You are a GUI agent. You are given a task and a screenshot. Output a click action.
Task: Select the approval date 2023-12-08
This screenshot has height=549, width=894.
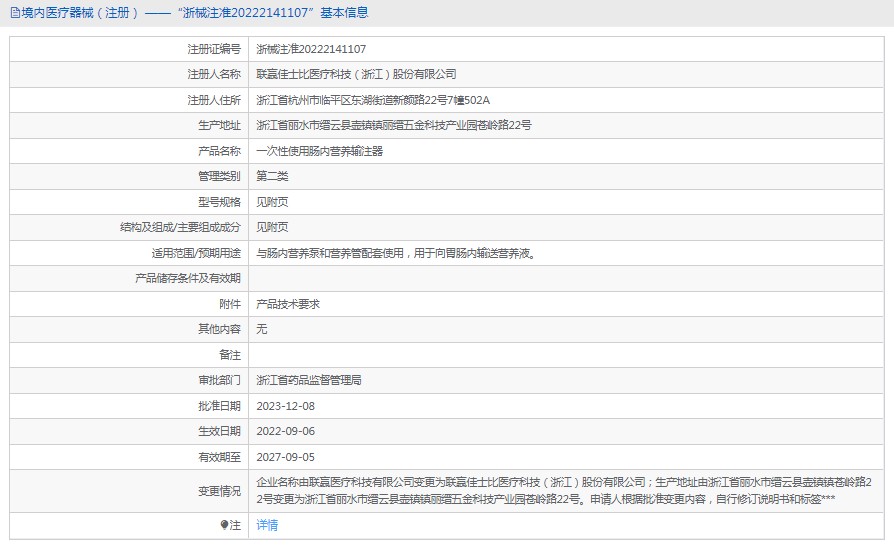[285, 406]
